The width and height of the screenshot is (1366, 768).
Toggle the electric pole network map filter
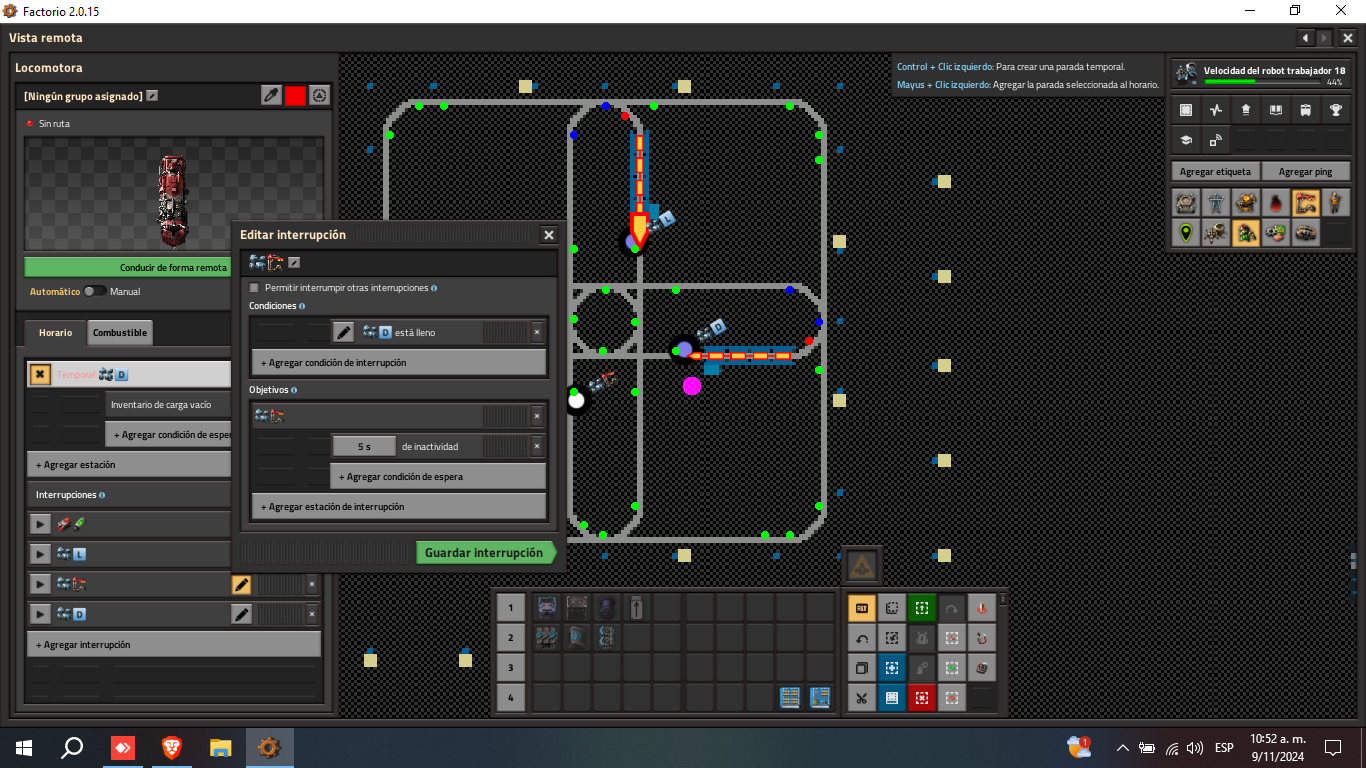(1215, 204)
